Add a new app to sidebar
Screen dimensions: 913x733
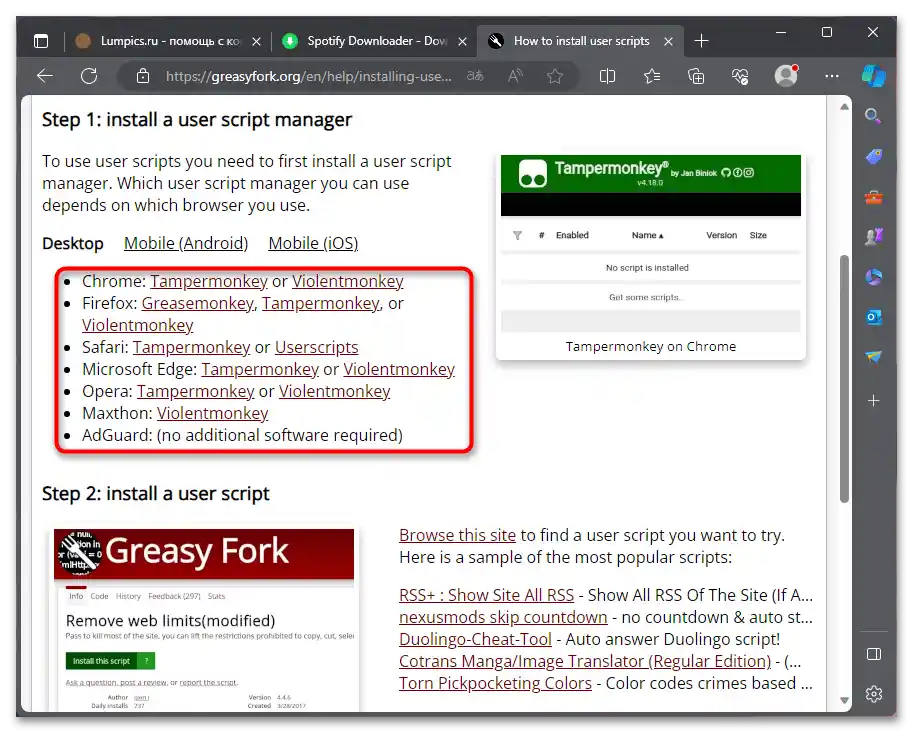(873, 401)
